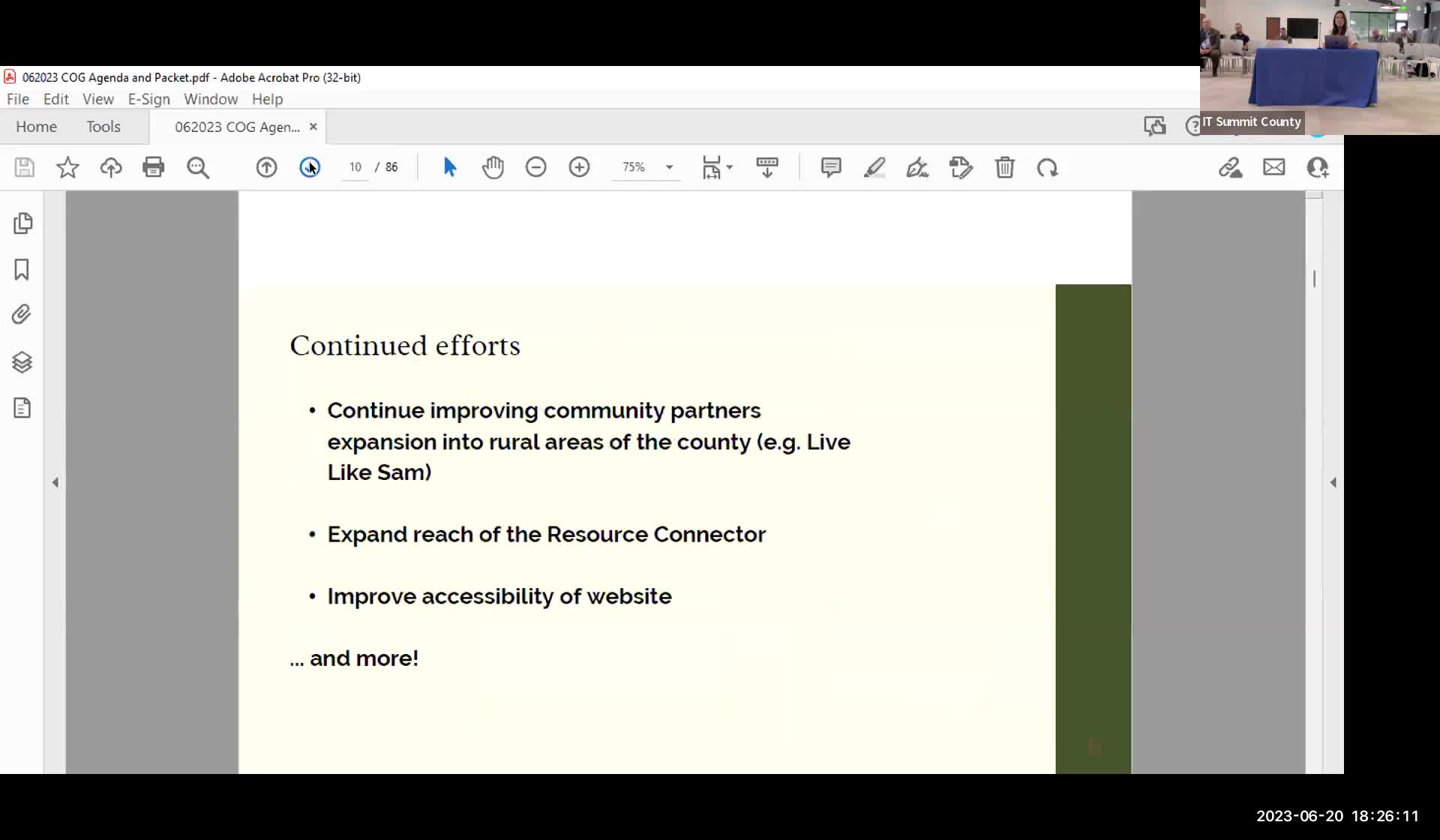Screen dimensions: 1440x840
Task: Go to the Home tab
Action: 36,127
